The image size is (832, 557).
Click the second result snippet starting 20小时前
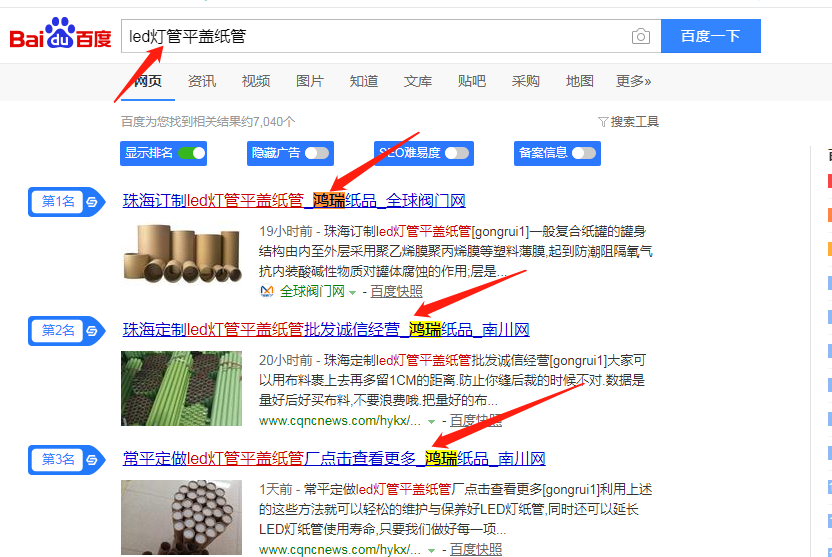click(x=452, y=380)
